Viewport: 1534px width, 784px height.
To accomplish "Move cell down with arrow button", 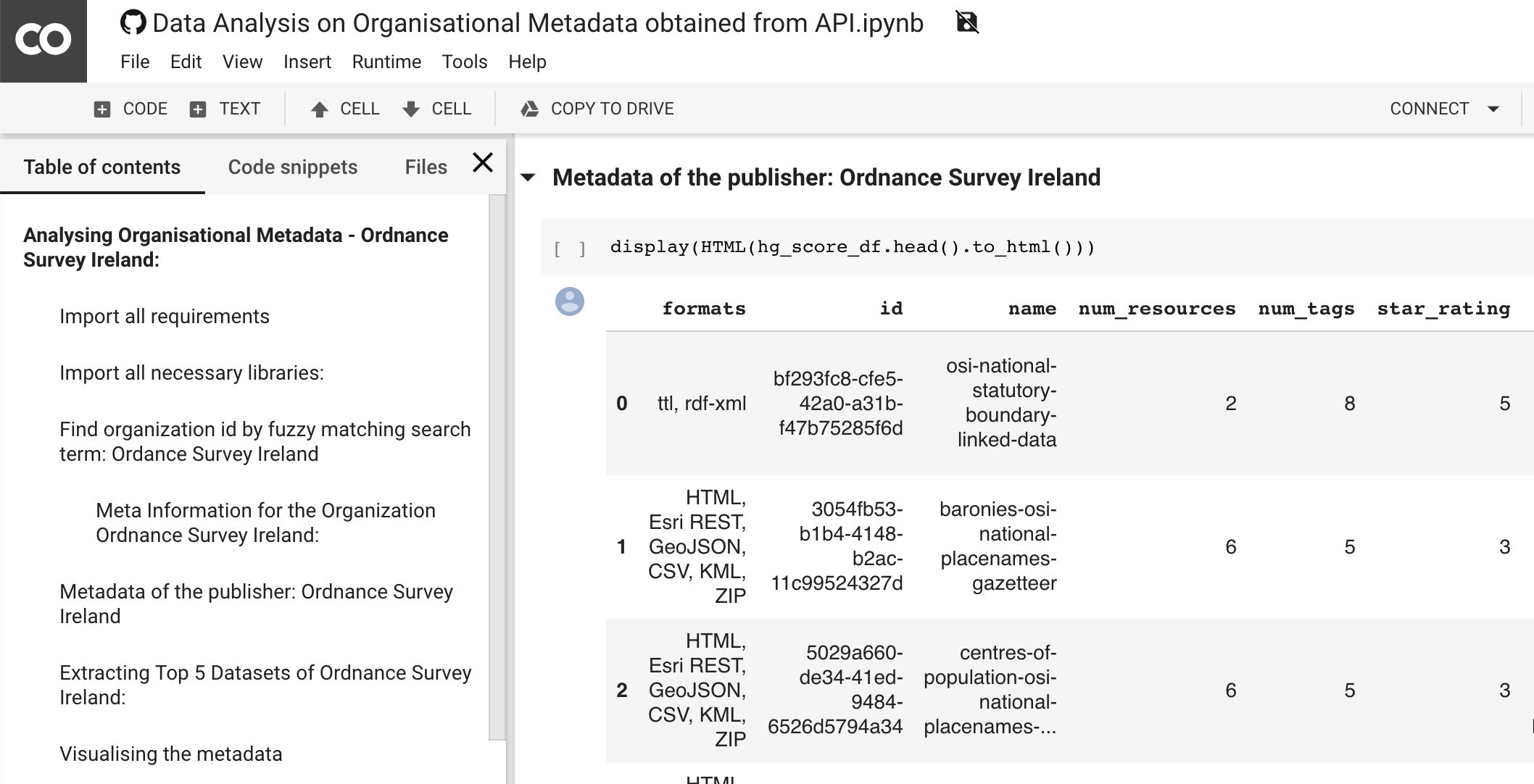I will tap(436, 109).
